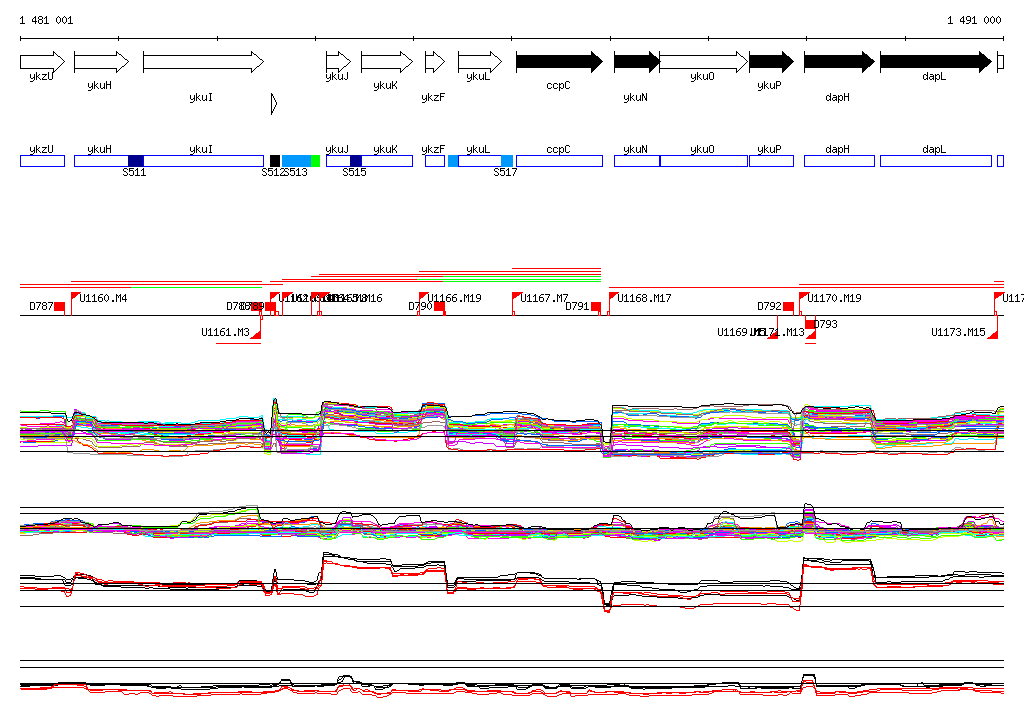Click the D792 red downshift marker
The width and height of the screenshot is (1024, 714).
point(788,306)
